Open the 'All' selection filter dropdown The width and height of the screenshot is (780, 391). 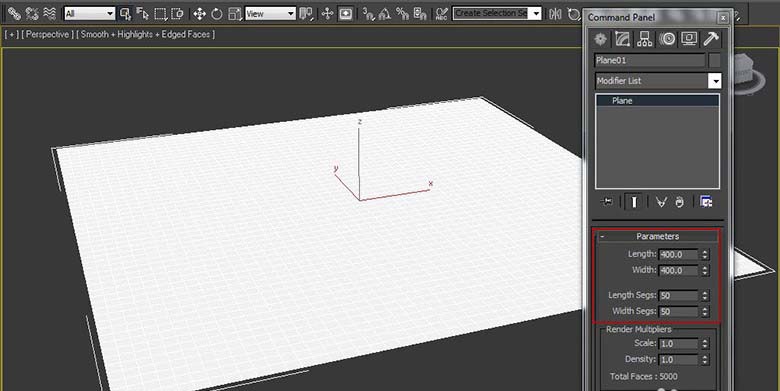90,14
